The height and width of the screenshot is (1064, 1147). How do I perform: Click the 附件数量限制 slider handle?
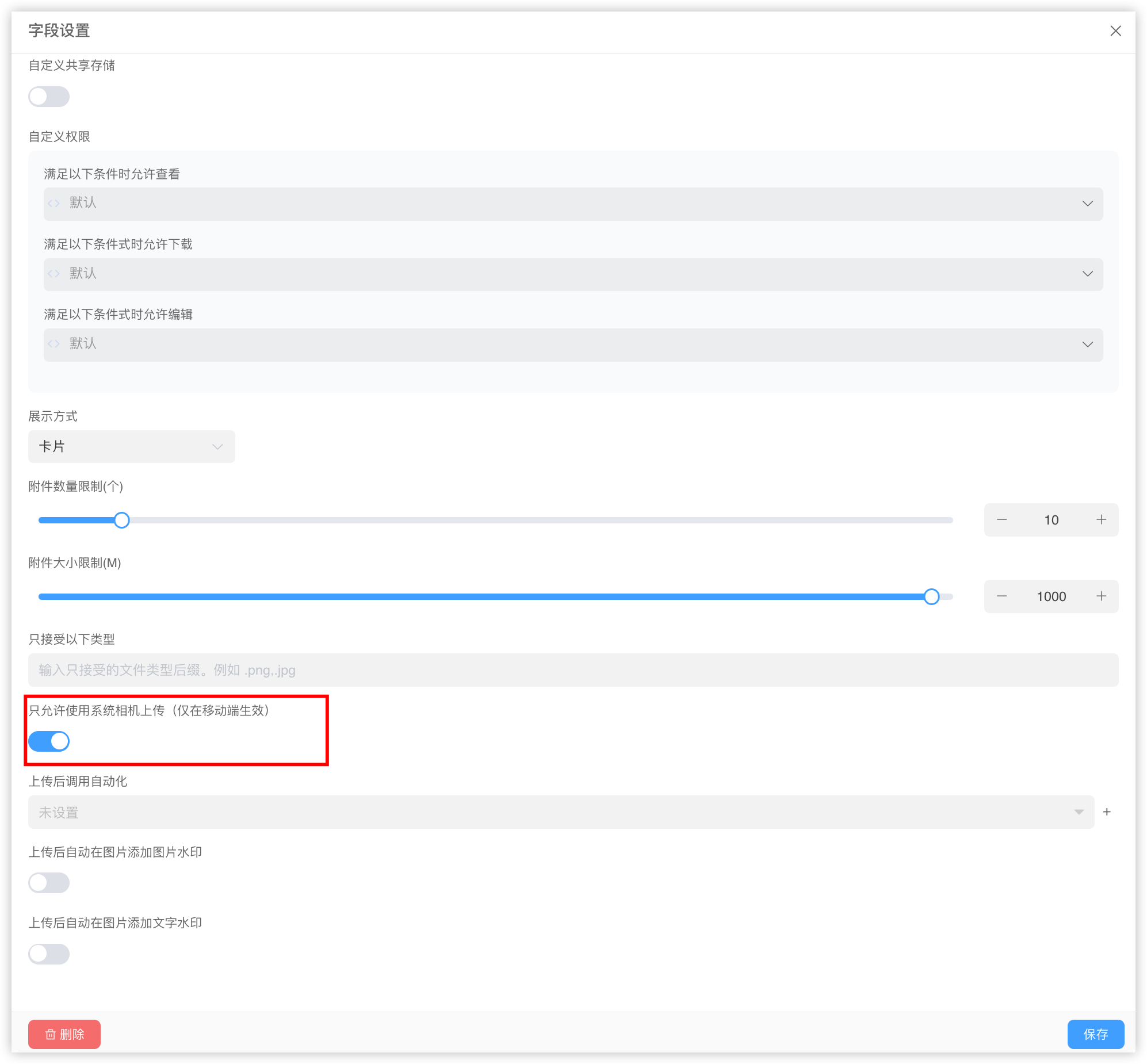point(121,520)
